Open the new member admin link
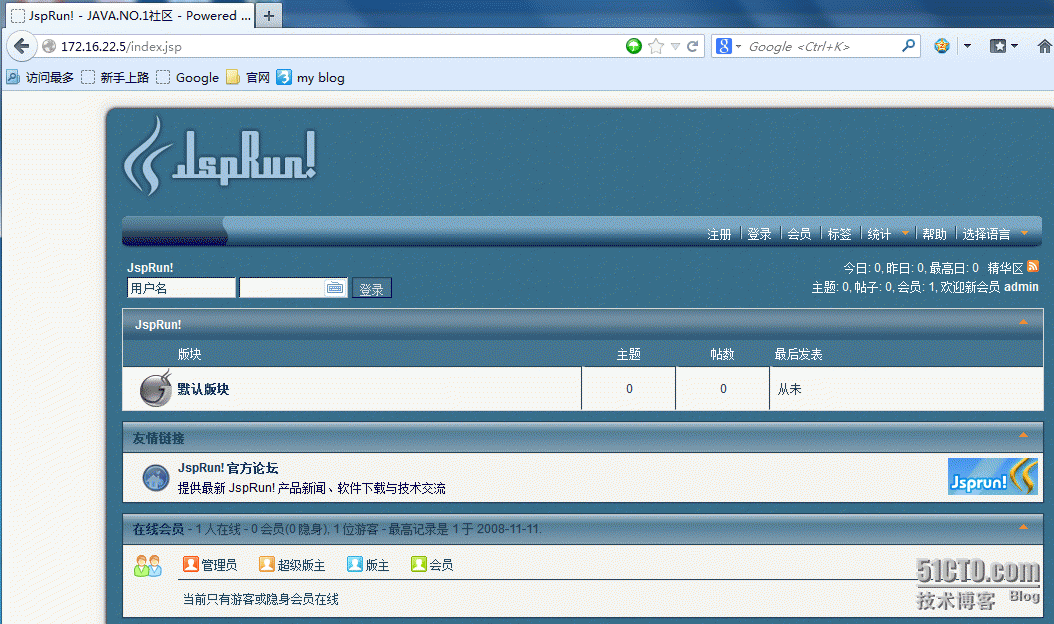Image resolution: width=1054 pixels, height=624 pixels. pos(1021,286)
